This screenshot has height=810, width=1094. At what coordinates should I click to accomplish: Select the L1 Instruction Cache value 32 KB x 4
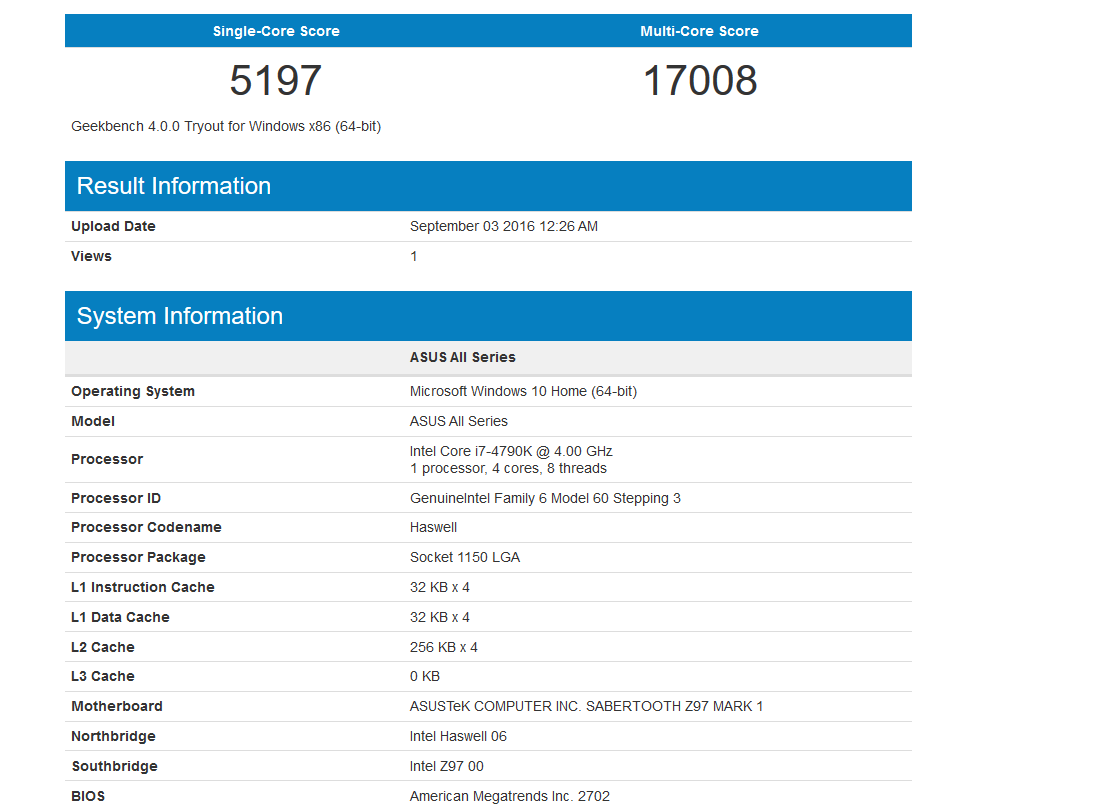440,587
